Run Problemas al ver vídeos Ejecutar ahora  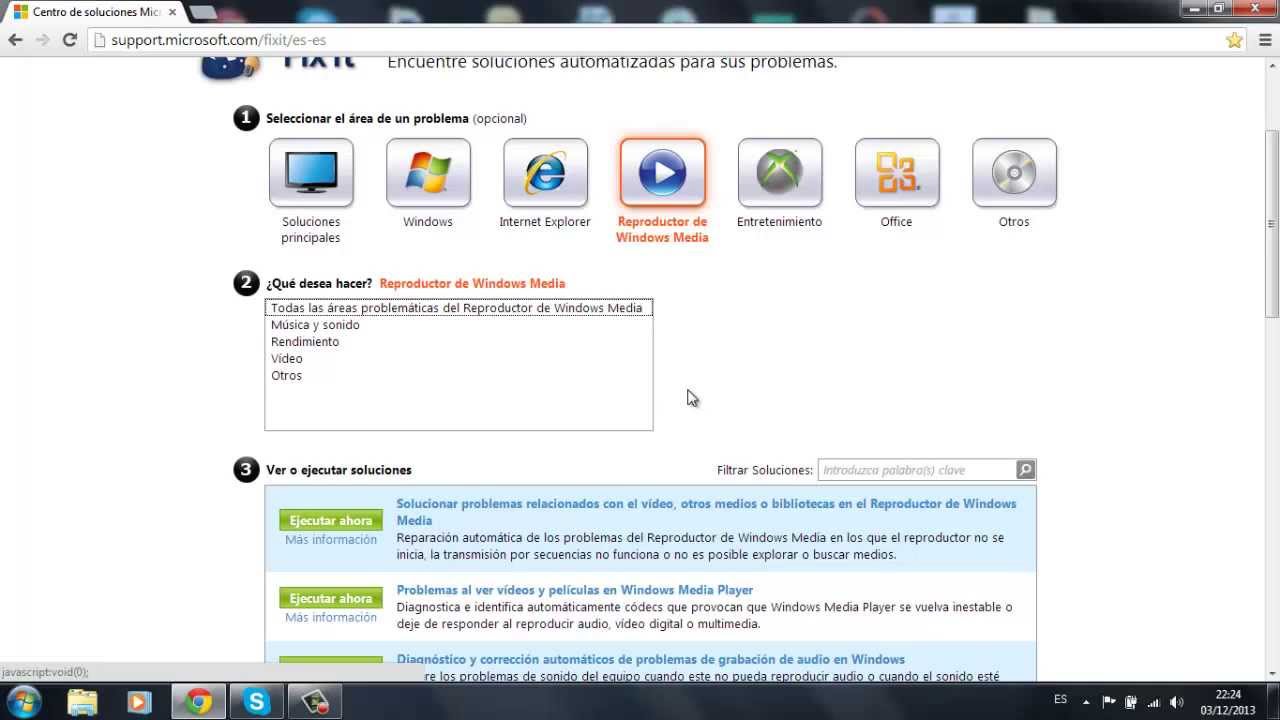click(331, 598)
